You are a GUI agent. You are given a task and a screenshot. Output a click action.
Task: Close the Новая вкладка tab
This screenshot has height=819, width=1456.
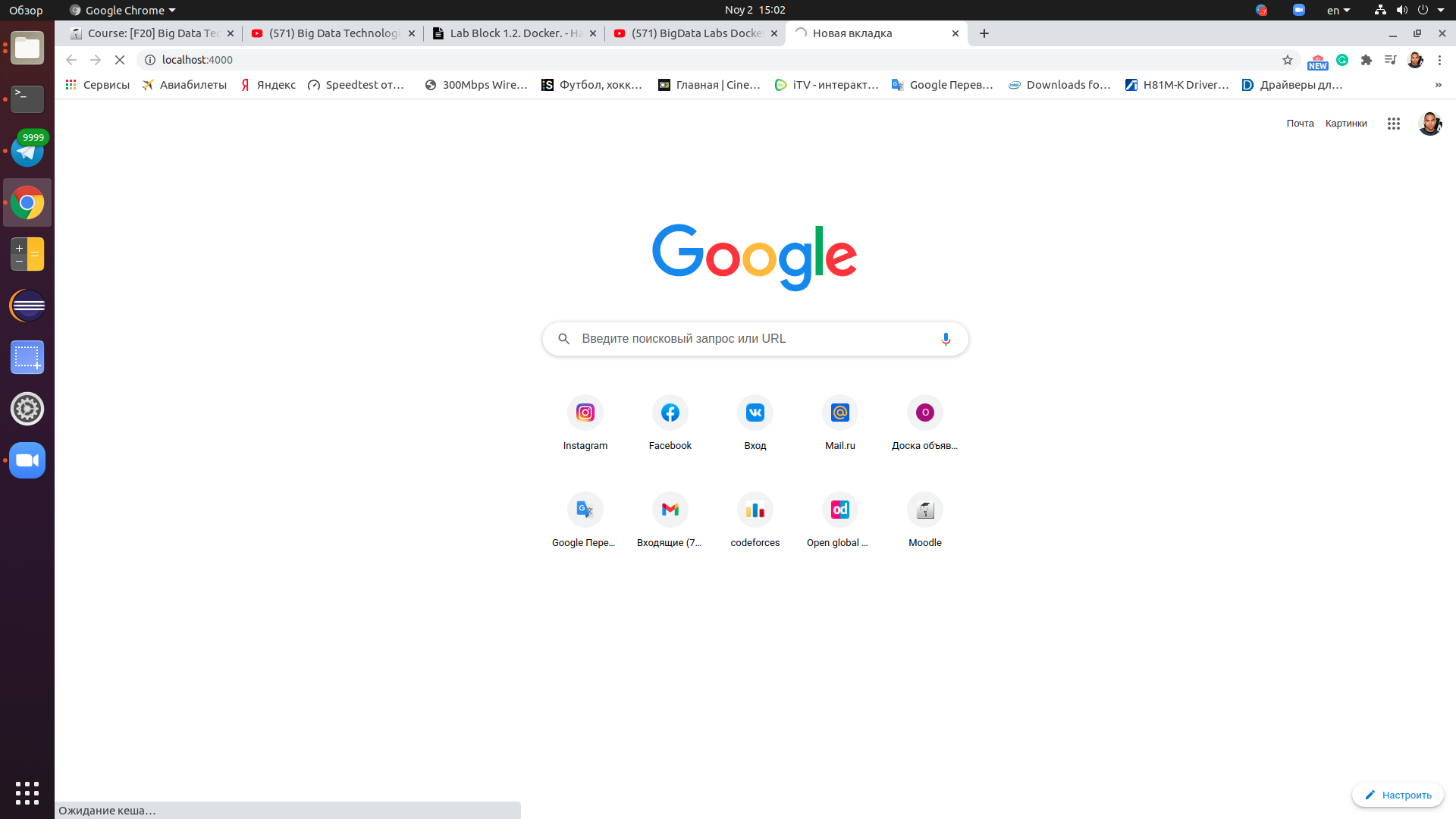click(x=955, y=33)
